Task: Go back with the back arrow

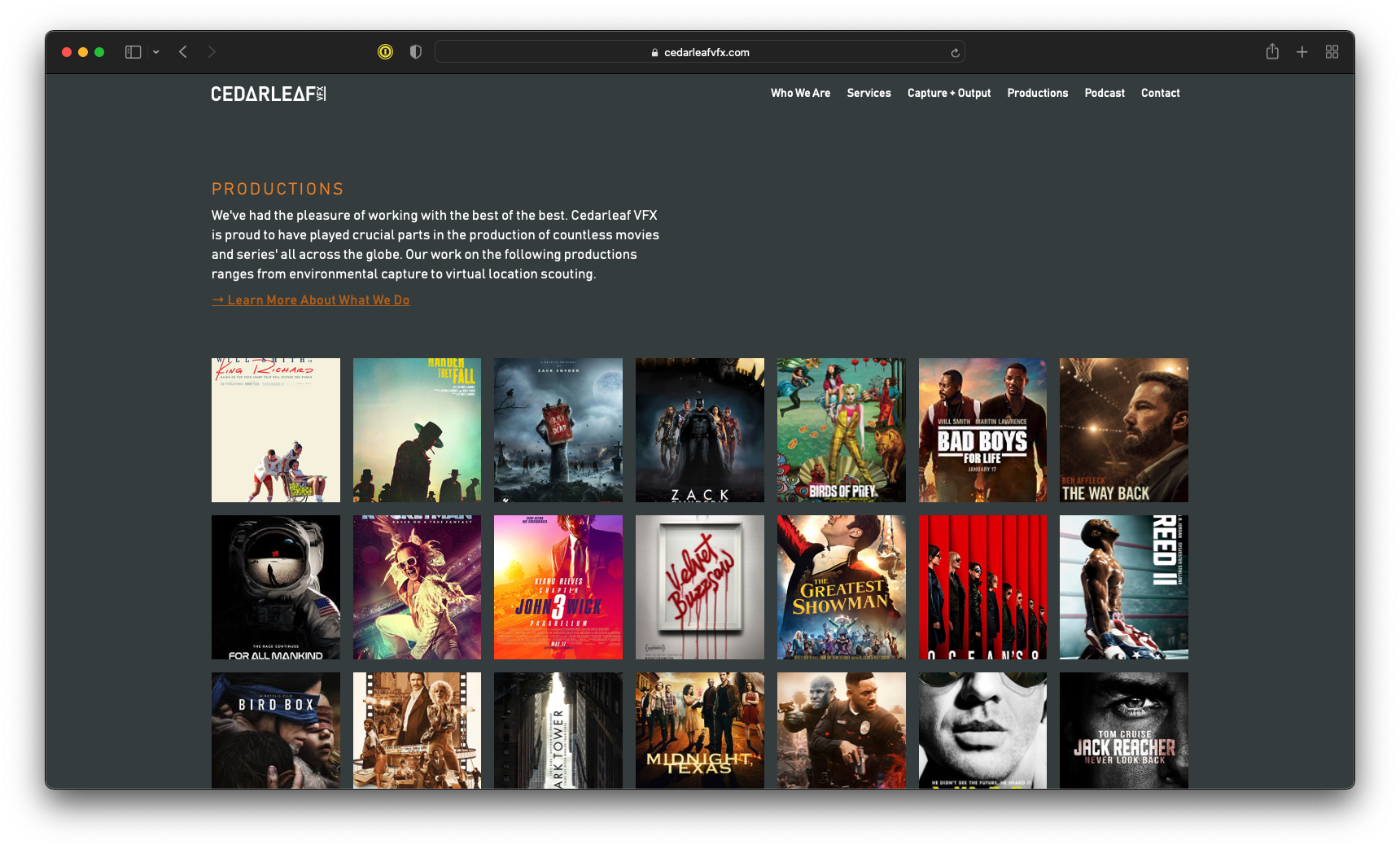Action: [x=183, y=52]
